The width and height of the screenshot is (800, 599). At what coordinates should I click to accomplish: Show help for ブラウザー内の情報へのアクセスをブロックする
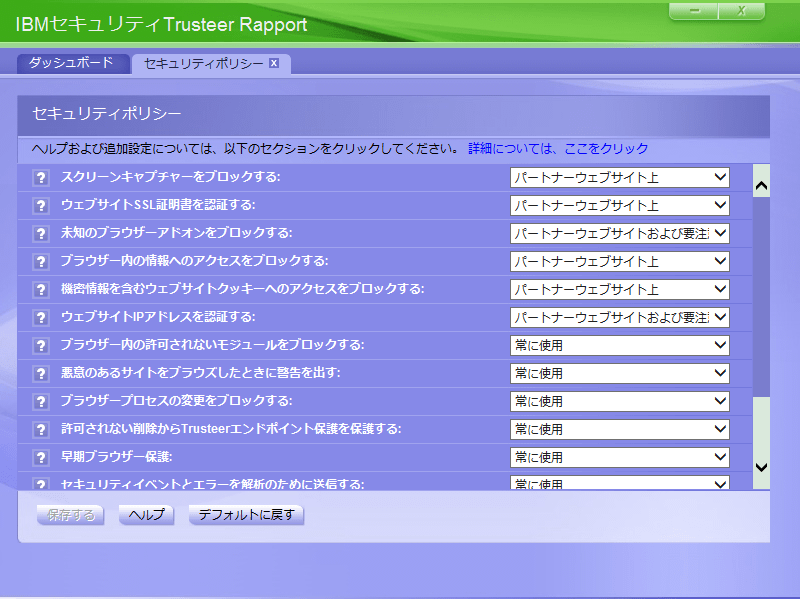coord(41,262)
